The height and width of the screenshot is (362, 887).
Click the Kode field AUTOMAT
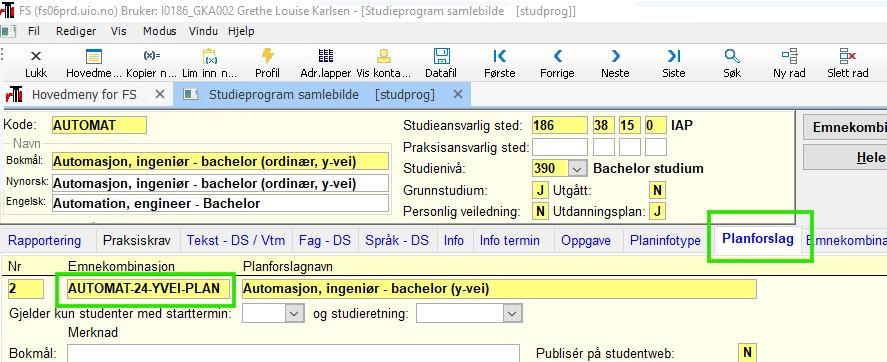(x=99, y=125)
